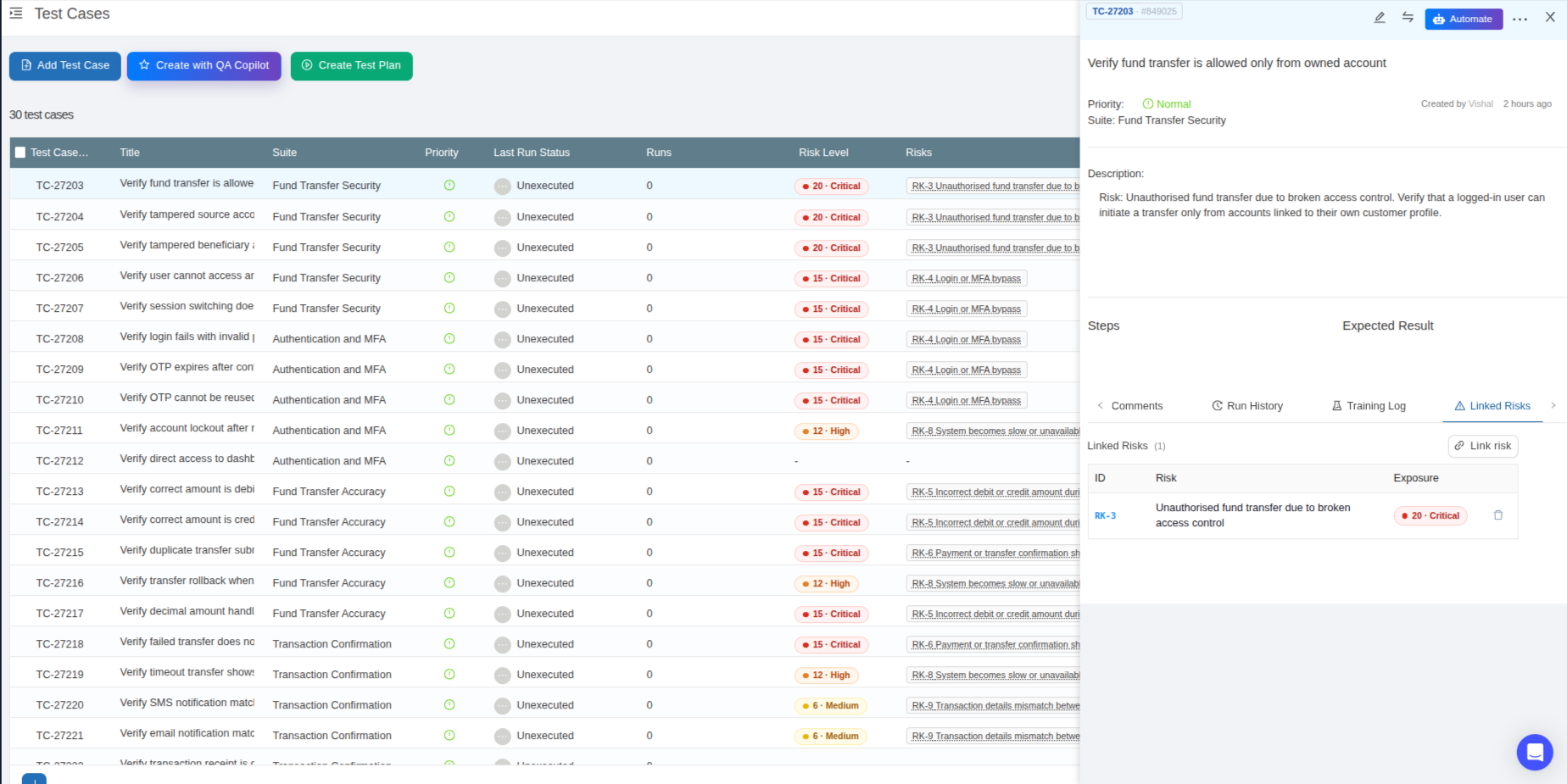Click the Create Test Plan button
1567x784 pixels.
(352, 65)
